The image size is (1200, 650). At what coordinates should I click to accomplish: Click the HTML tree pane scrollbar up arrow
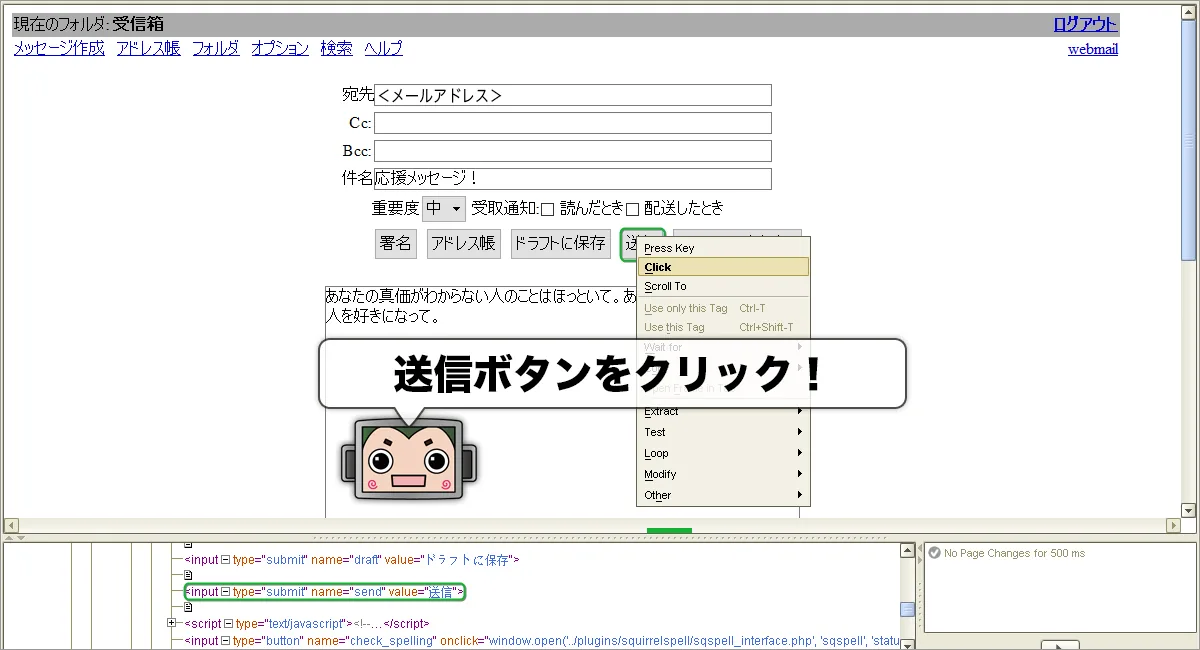click(907, 551)
